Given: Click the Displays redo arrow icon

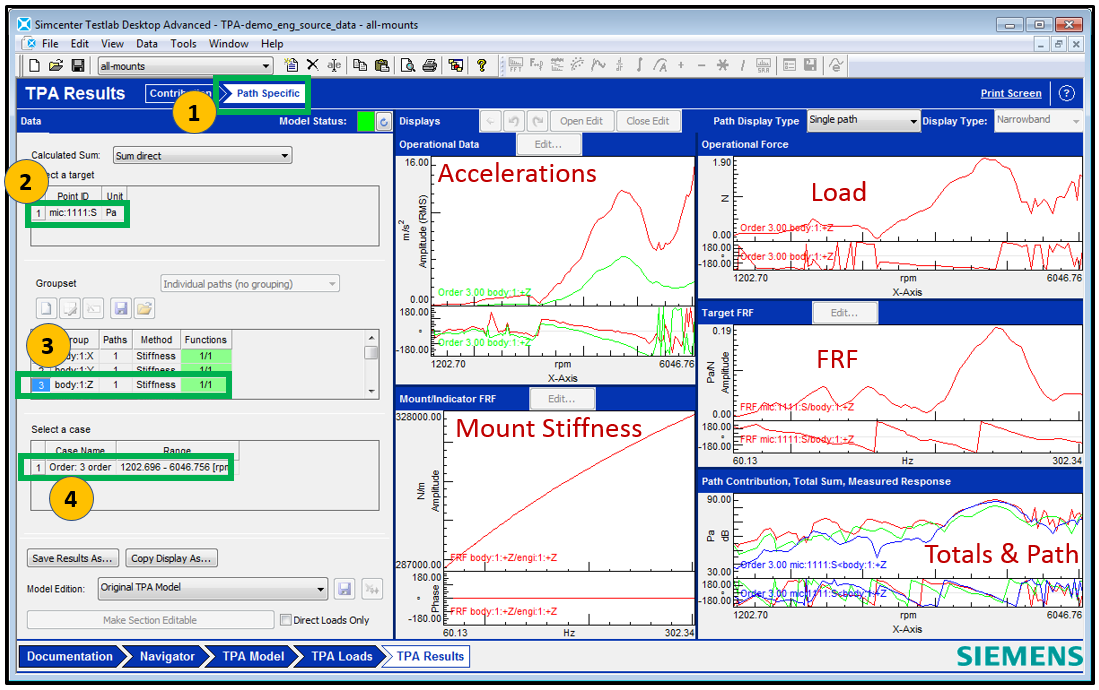Looking at the screenshot, I should [538, 121].
